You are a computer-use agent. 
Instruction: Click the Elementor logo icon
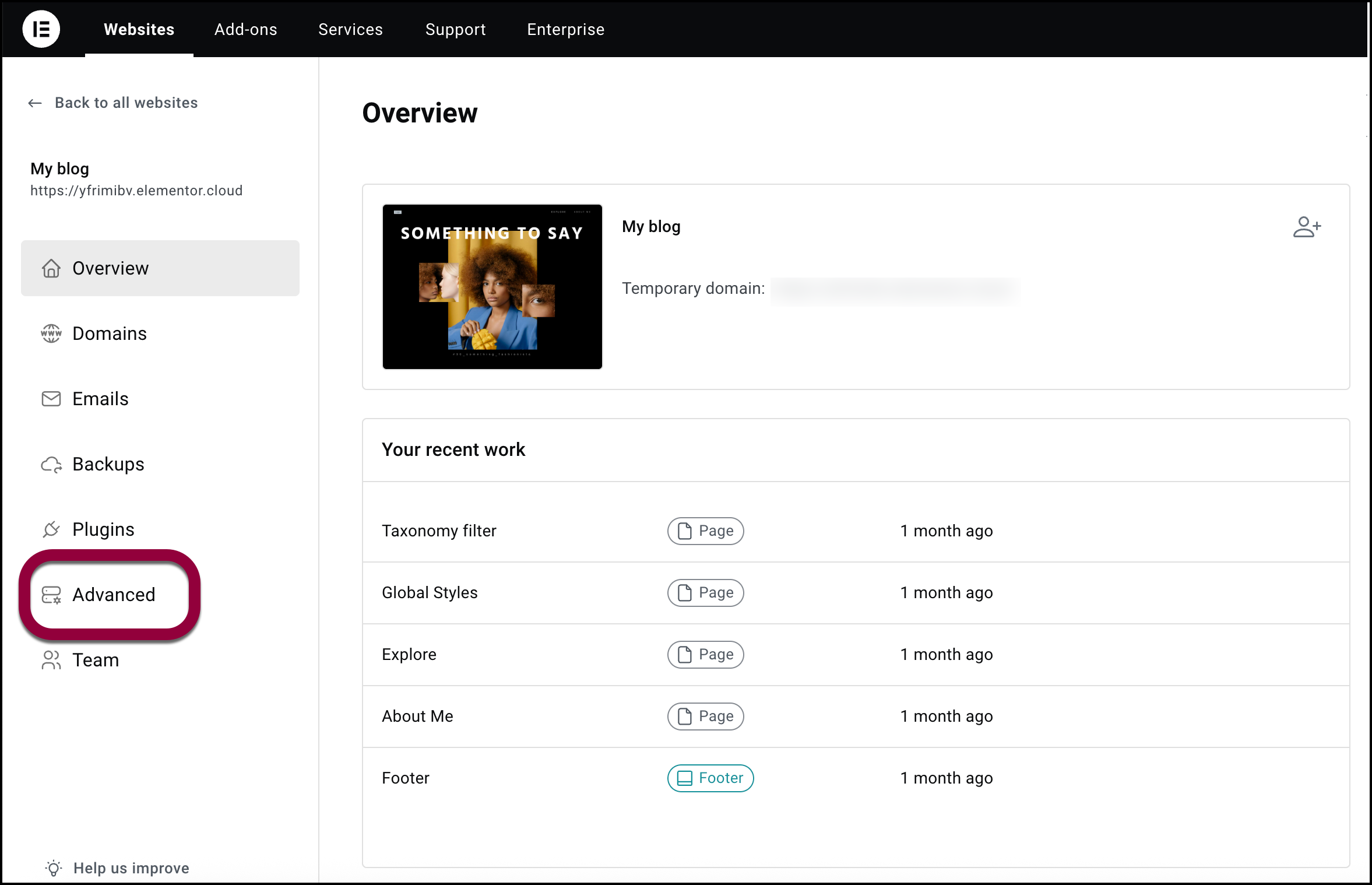point(41,29)
